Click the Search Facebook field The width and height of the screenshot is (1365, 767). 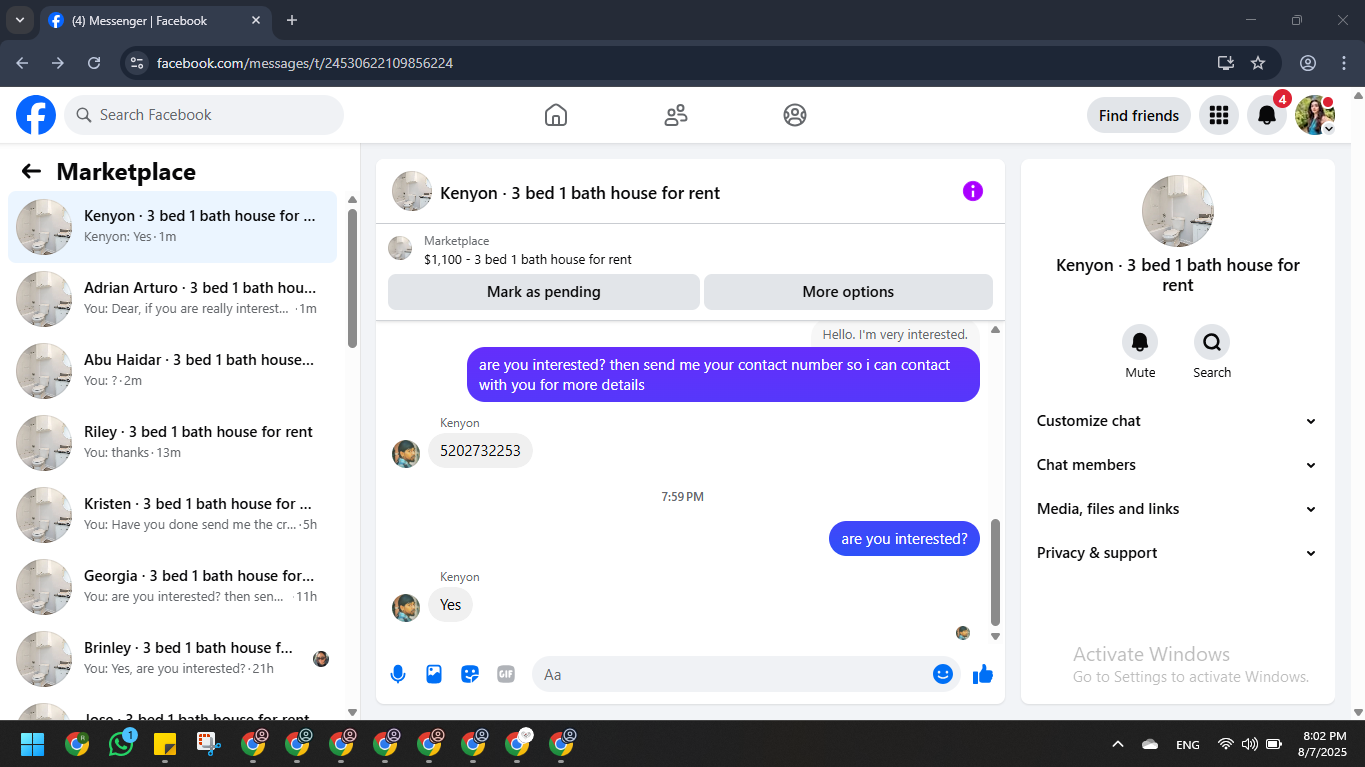click(x=204, y=115)
